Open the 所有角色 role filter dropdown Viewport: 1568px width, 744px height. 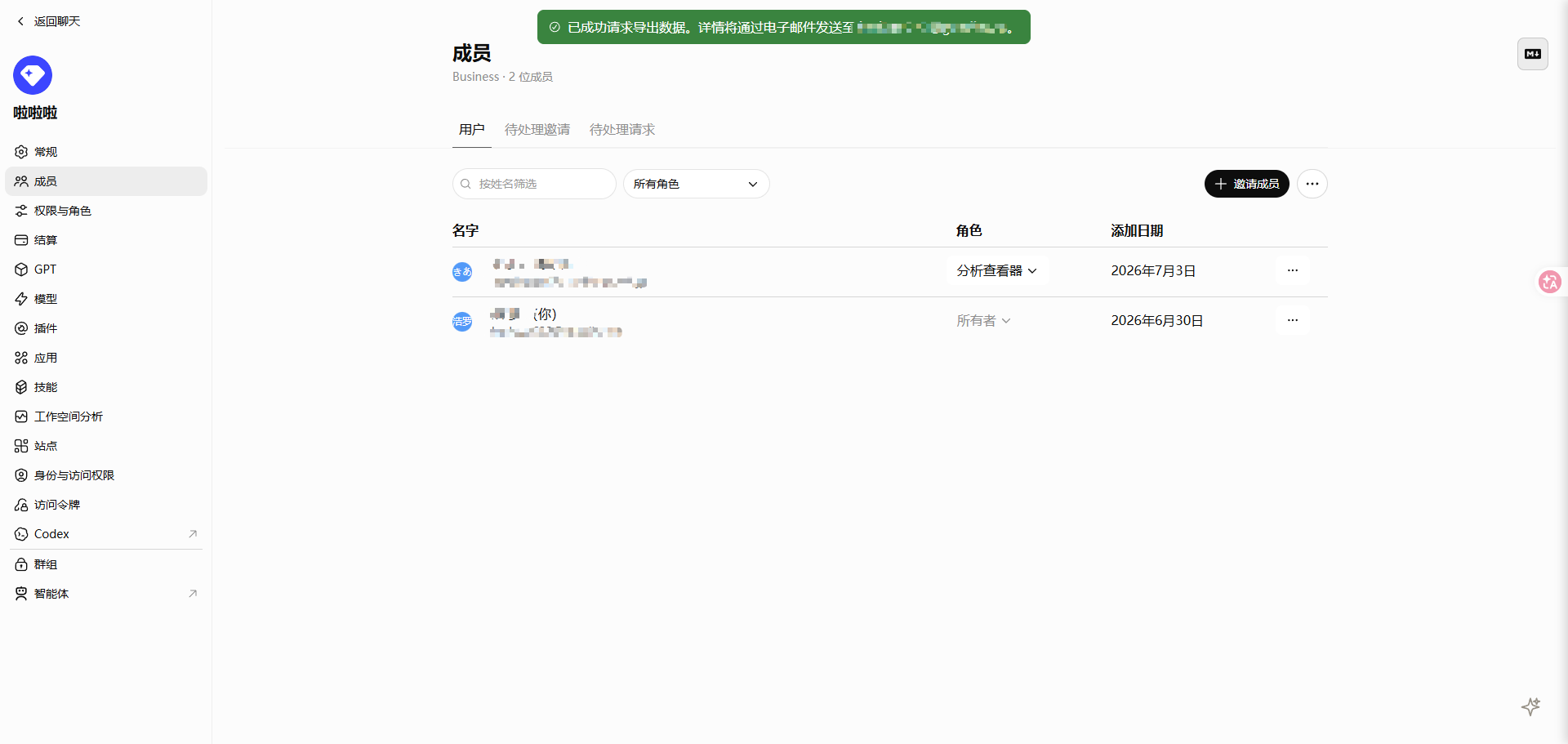(697, 184)
